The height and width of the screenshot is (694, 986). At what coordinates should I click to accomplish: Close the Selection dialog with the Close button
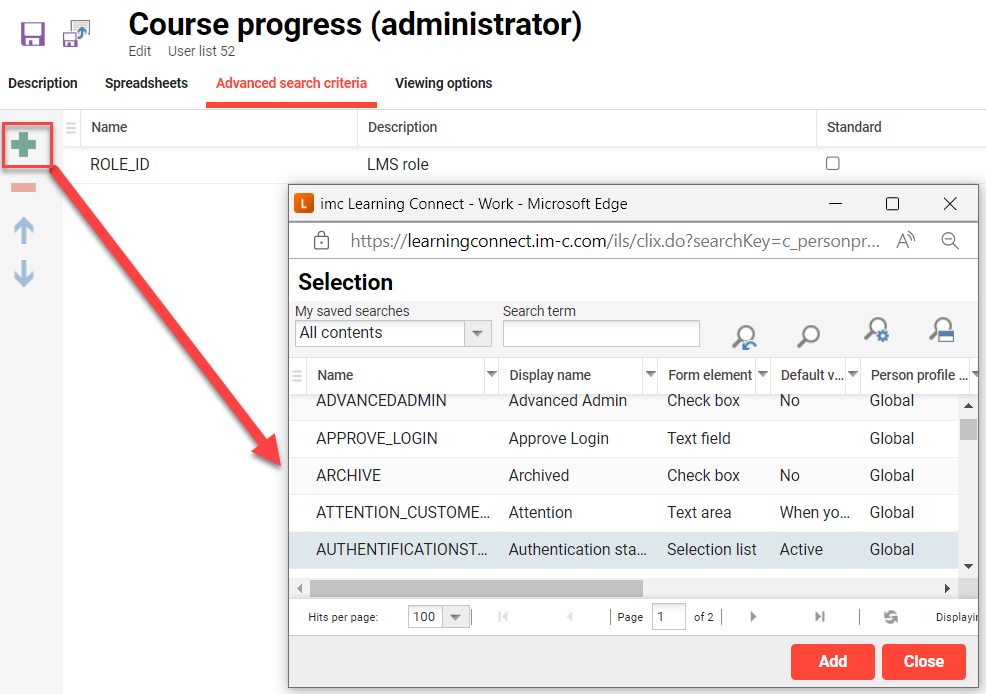tap(923, 661)
